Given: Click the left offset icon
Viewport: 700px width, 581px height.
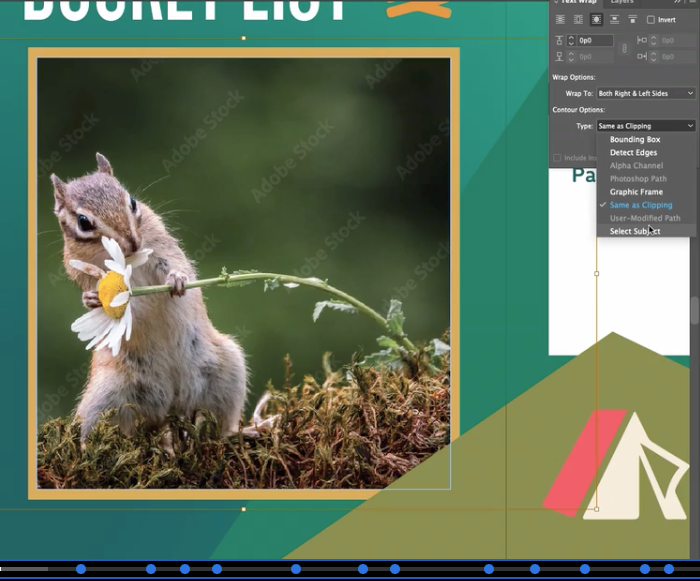Looking at the screenshot, I should [x=642, y=41].
